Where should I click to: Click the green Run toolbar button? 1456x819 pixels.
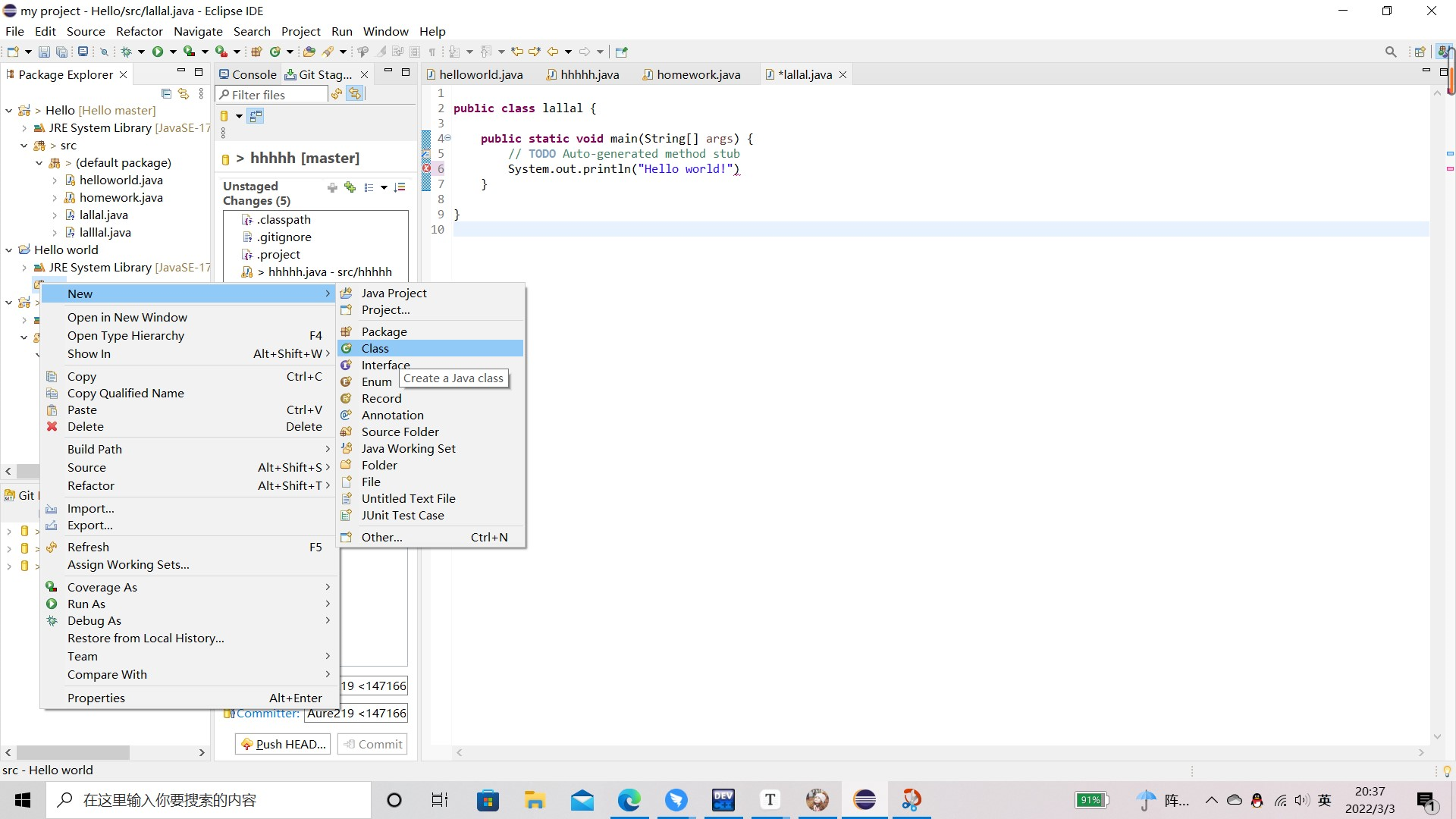158,52
